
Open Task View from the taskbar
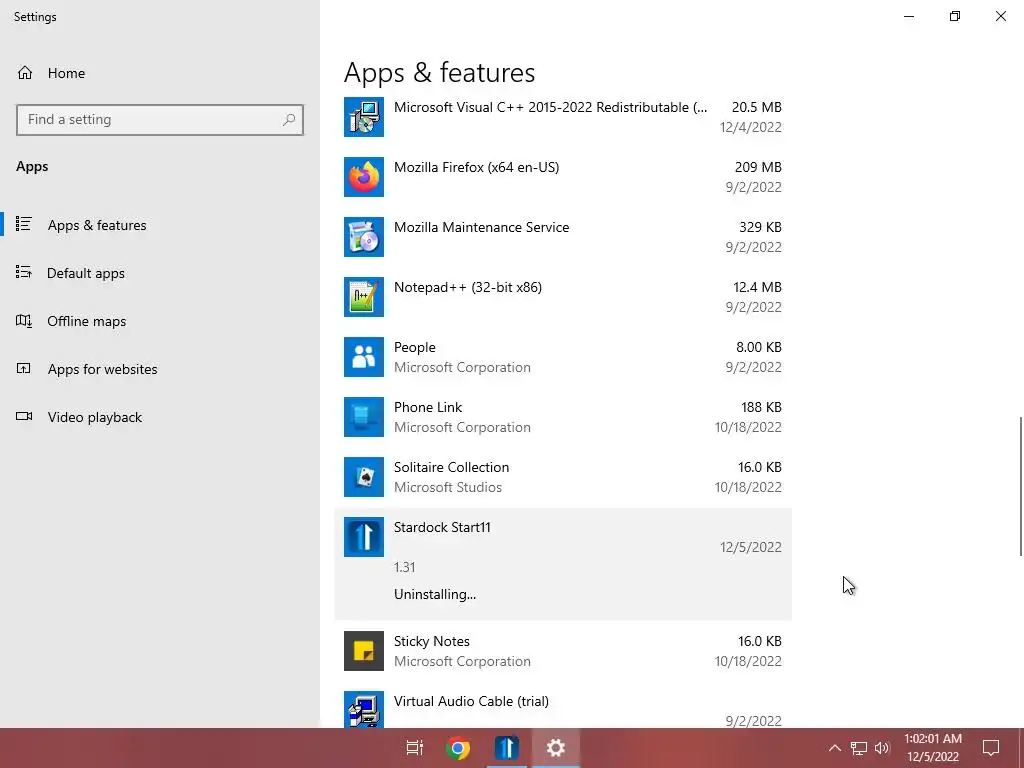click(x=415, y=748)
